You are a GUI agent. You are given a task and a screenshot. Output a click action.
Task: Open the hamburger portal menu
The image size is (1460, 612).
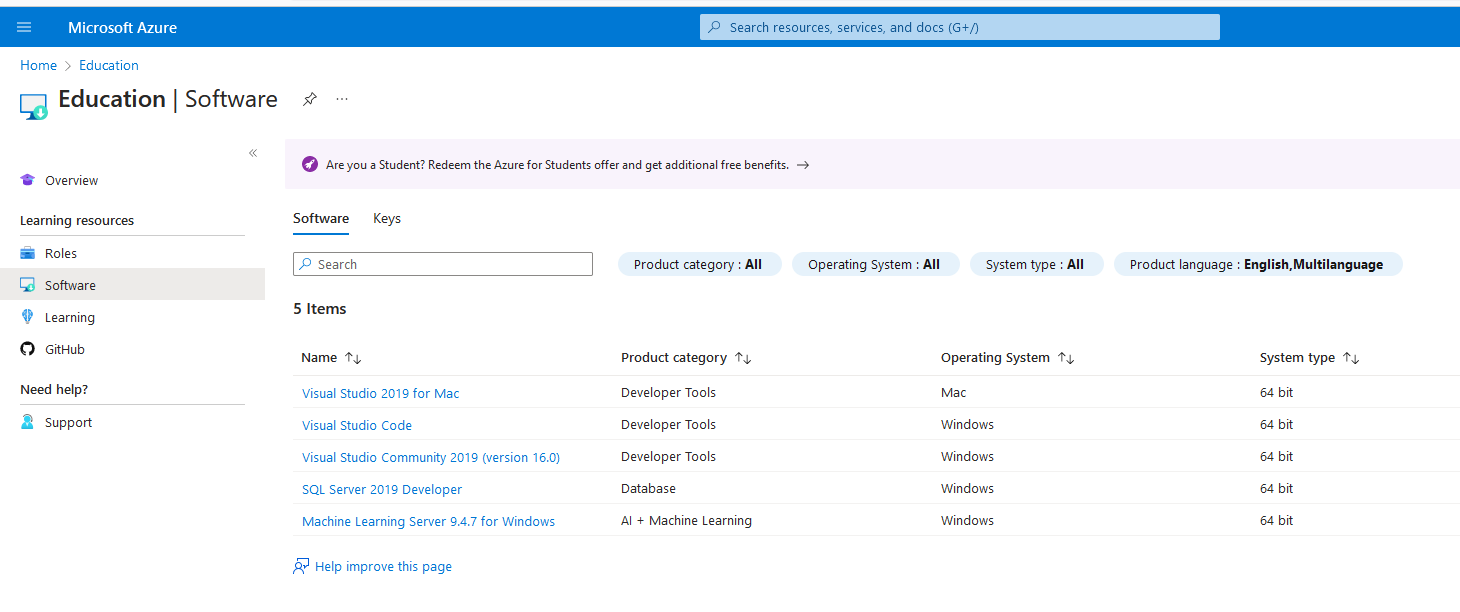pos(24,27)
